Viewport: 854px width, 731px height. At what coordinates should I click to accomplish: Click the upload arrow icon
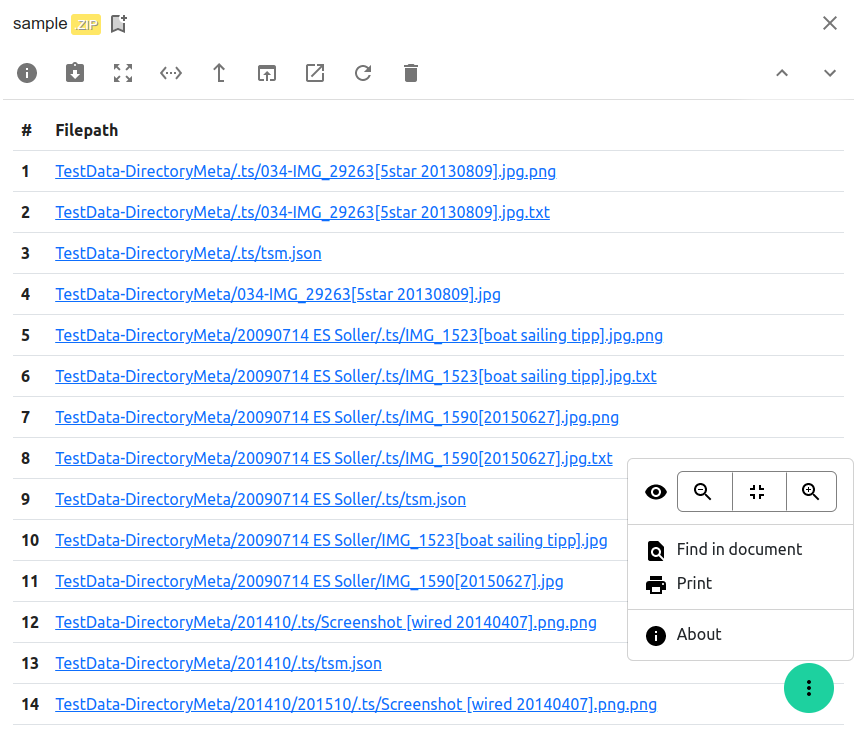point(218,73)
